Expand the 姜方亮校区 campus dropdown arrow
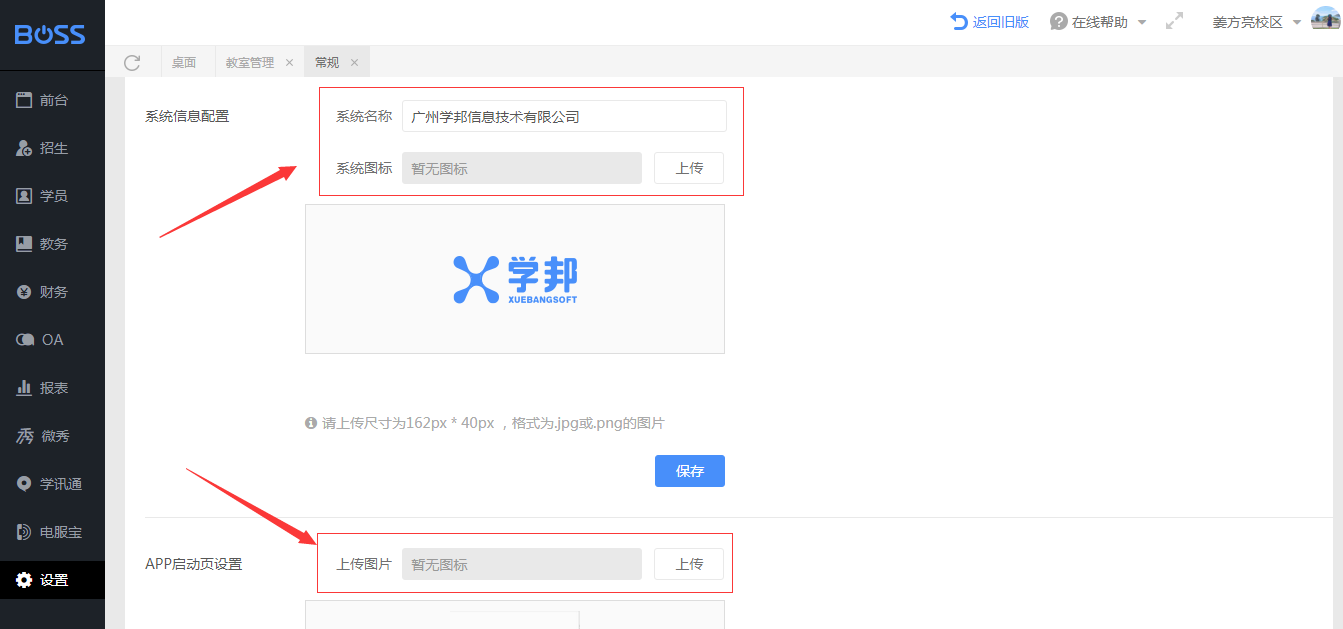Screen dimensions: 1343x629 point(1297,22)
